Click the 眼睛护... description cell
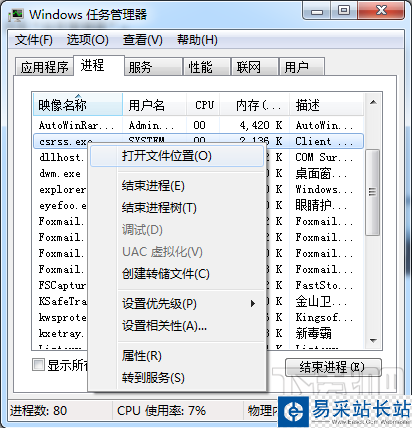Viewport: 412px width, 428px height. (x=321, y=205)
